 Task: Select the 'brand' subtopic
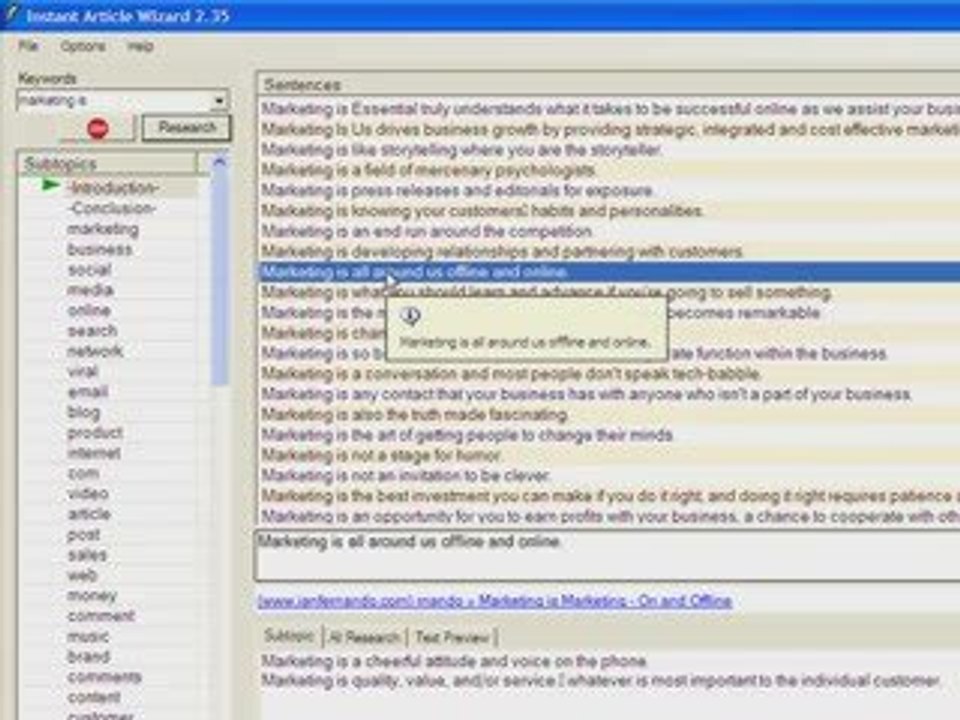pyautogui.click(x=89, y=657)
